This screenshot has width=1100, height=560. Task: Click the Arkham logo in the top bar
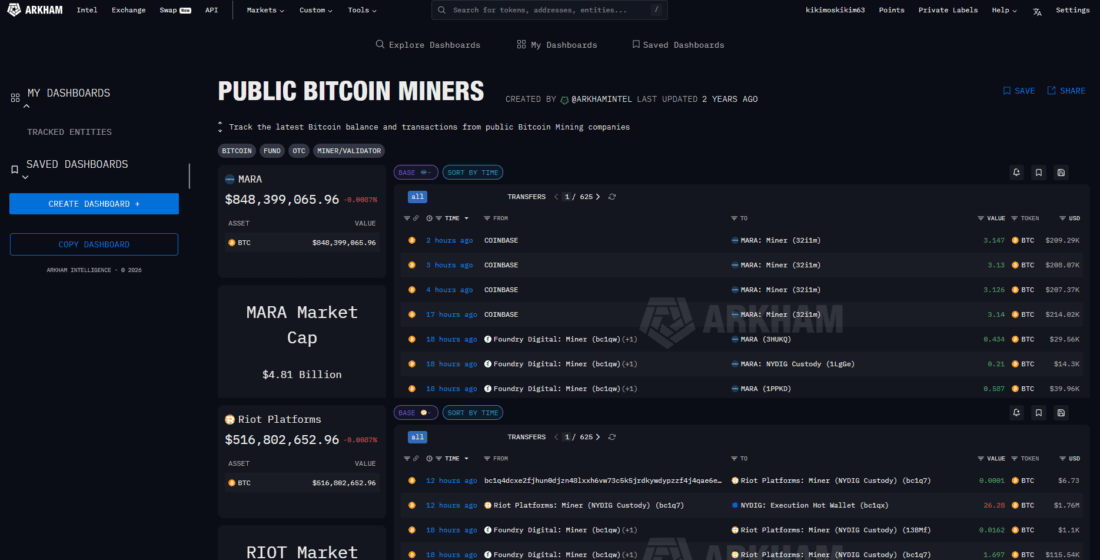[x=34, y=10]
